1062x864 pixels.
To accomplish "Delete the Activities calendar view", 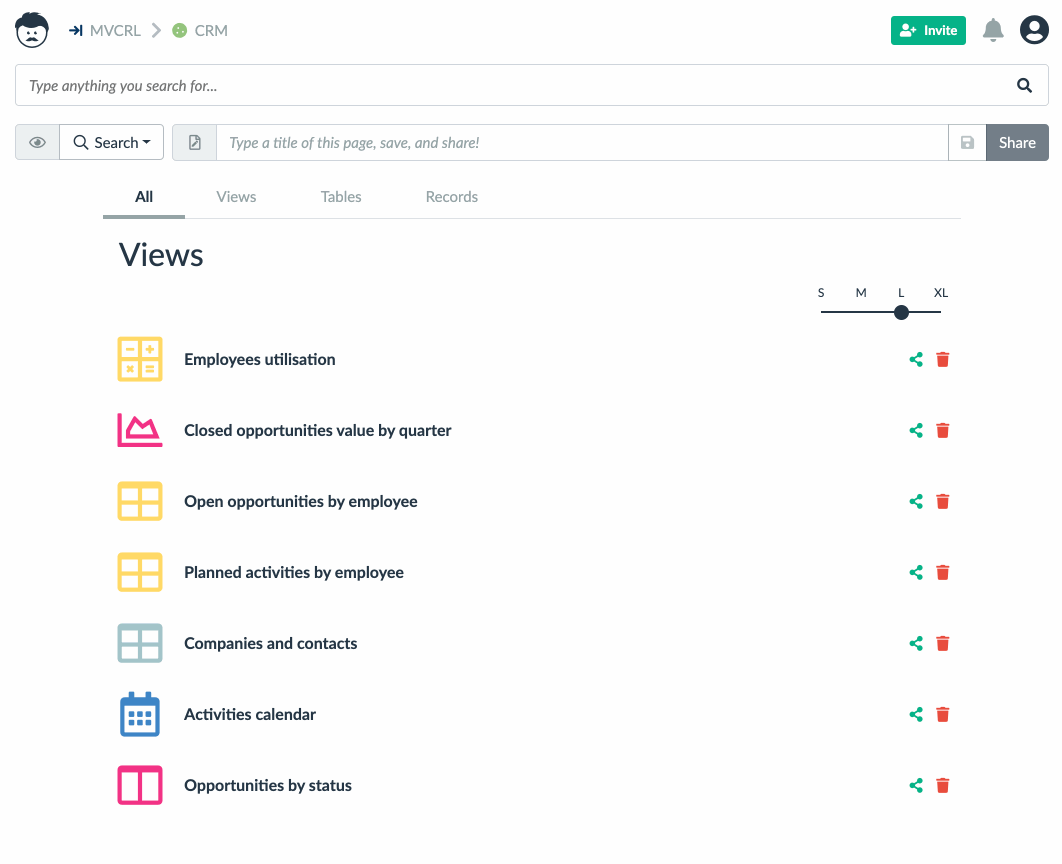I will [943, 714].
